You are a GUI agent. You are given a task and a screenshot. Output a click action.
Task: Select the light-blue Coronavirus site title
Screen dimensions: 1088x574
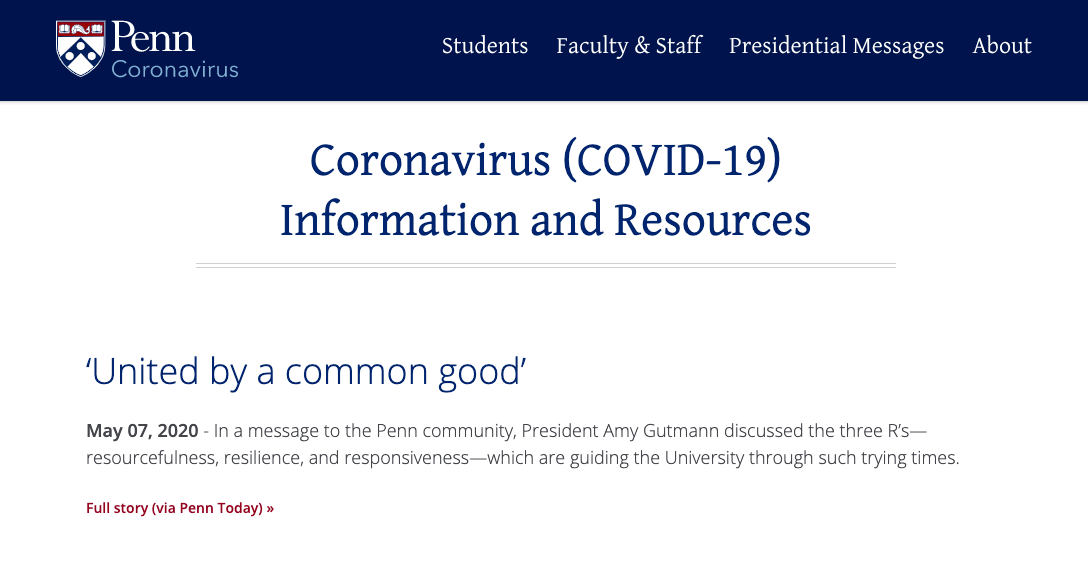[175, 69]
